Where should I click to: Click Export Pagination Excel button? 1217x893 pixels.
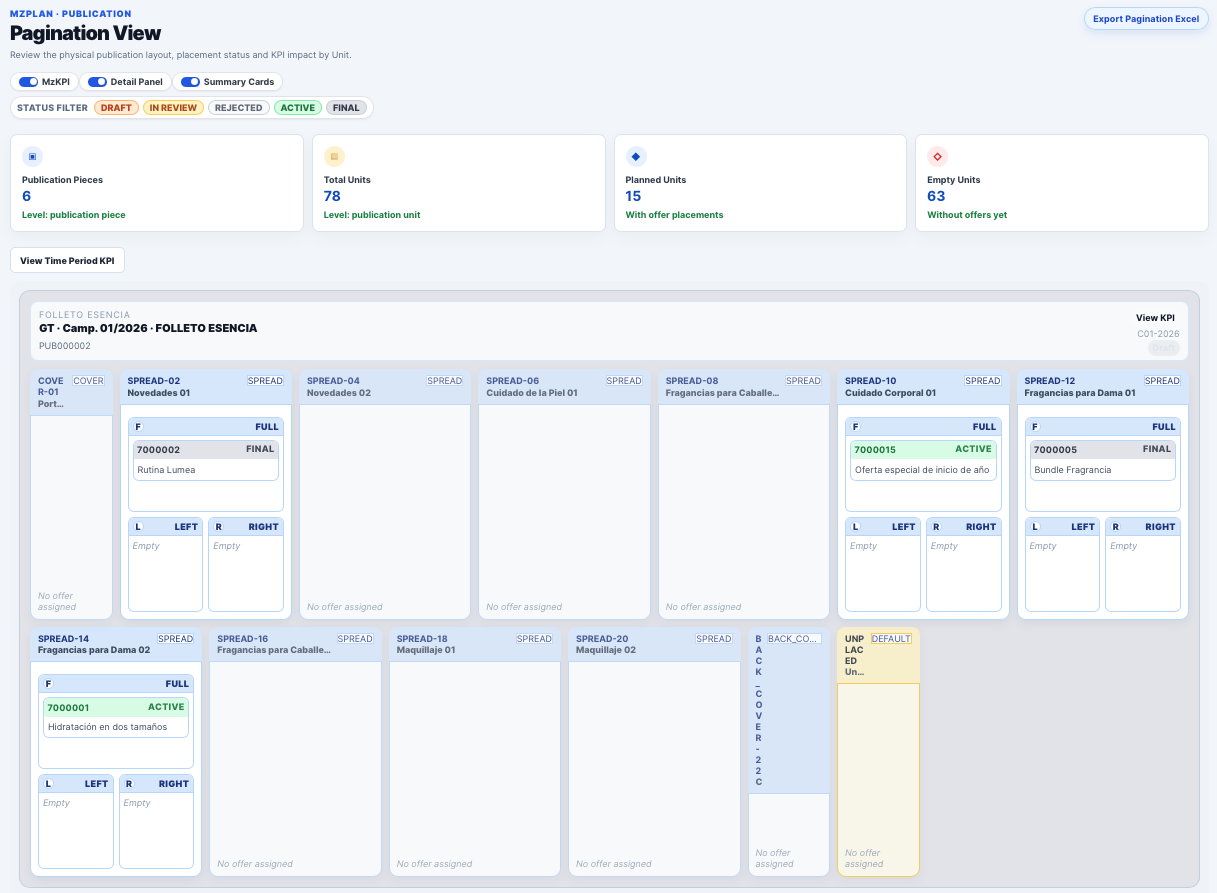point(1146,19)
